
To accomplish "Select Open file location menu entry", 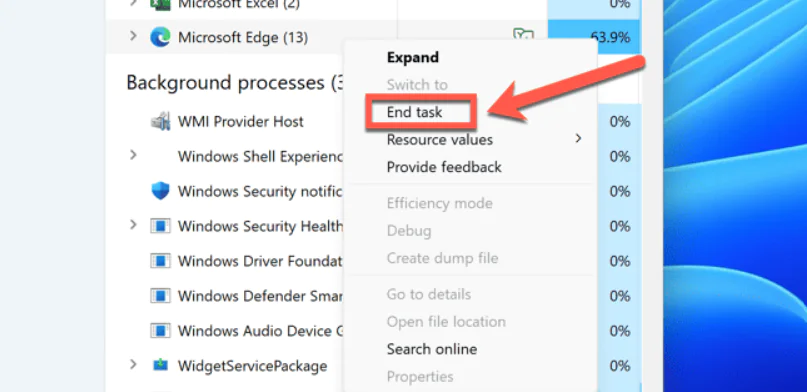I will point(446,322).
